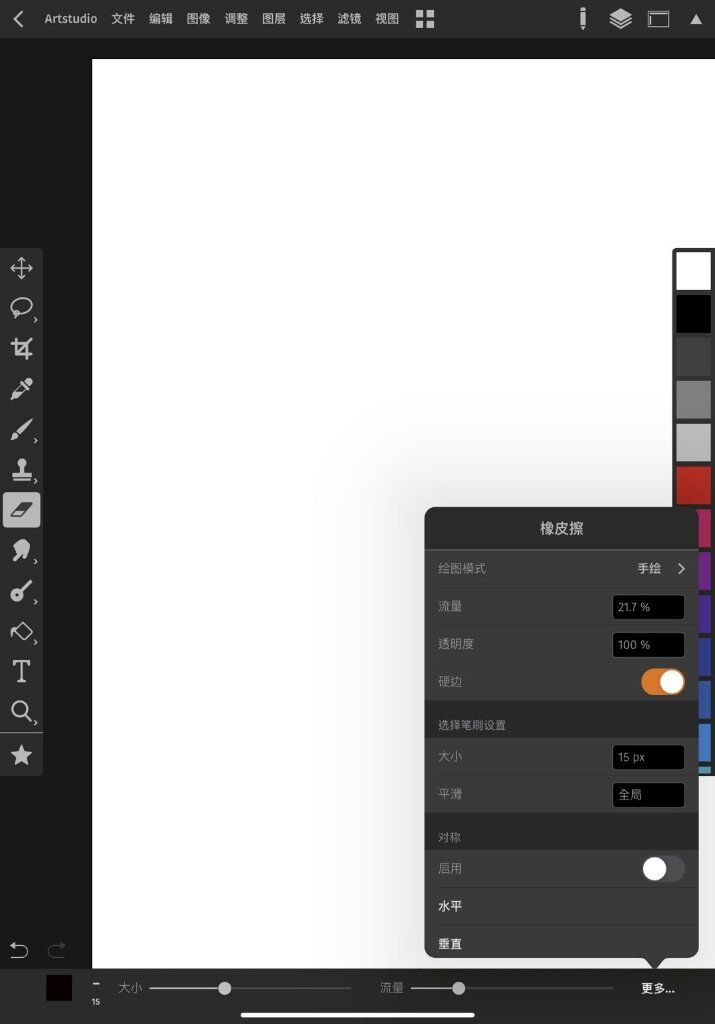
Task: Expand the 绘图模式 手绘 chevron
Action: click(x=681, y=569)
